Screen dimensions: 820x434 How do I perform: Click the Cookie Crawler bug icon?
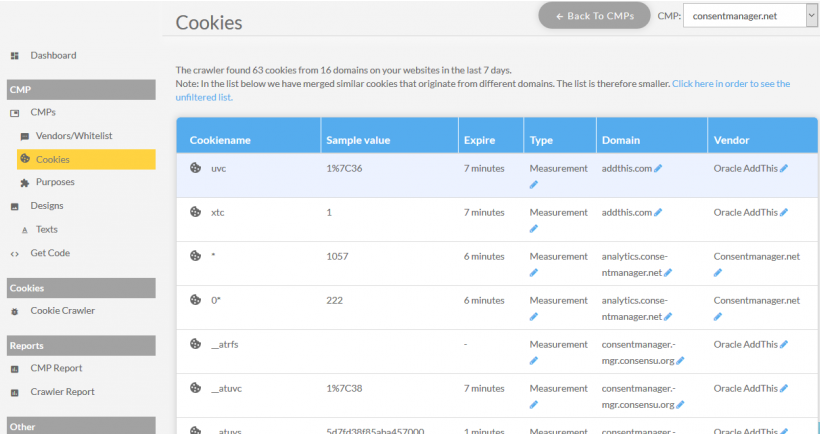click(x=15, y=311)
